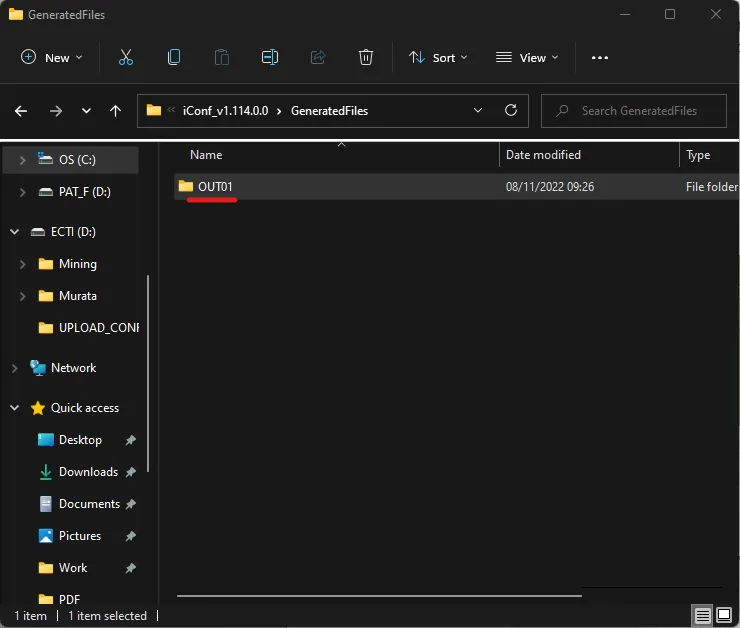Click the Pictures icon in Quick access
The width and height of the screenshot is (740, 628).
pos(45,536)
